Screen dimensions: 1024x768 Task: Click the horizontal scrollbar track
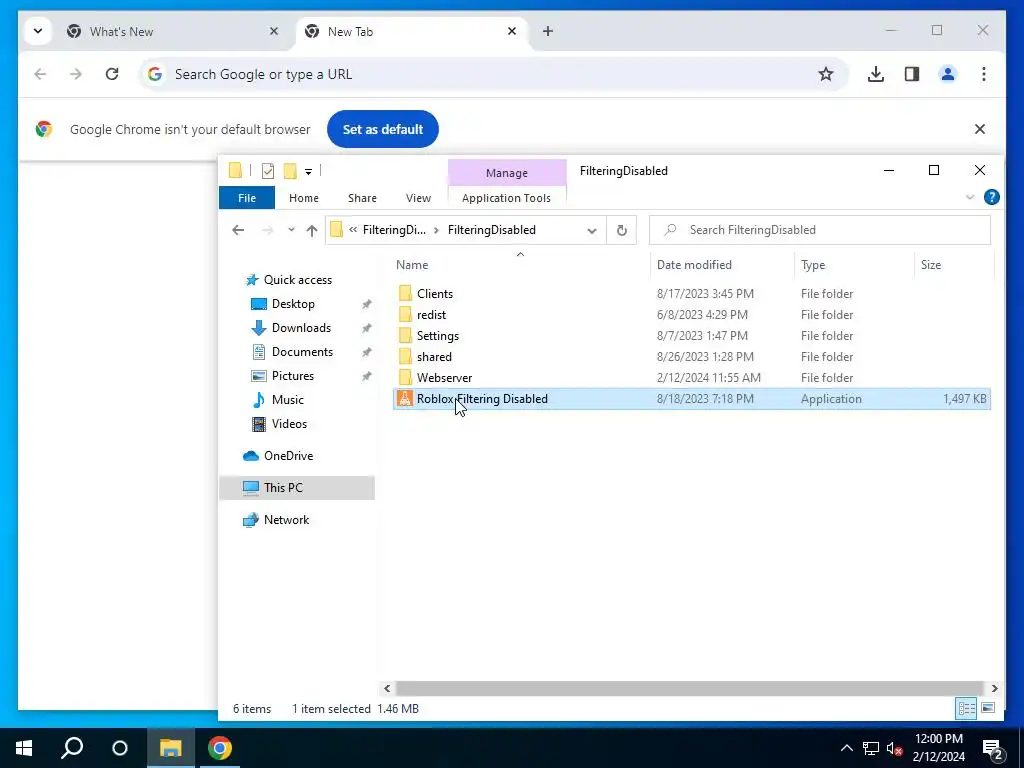(690, 688)
